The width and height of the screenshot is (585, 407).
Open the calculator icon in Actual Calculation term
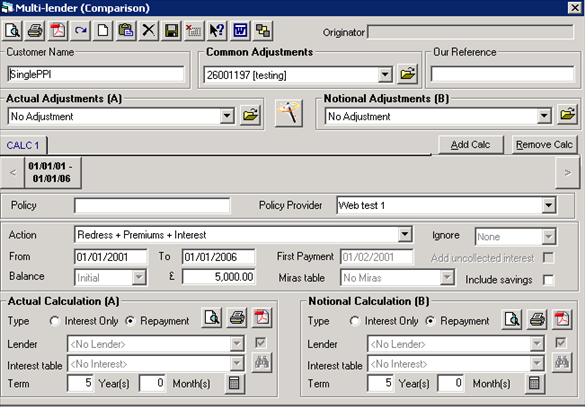click(234, 383)
